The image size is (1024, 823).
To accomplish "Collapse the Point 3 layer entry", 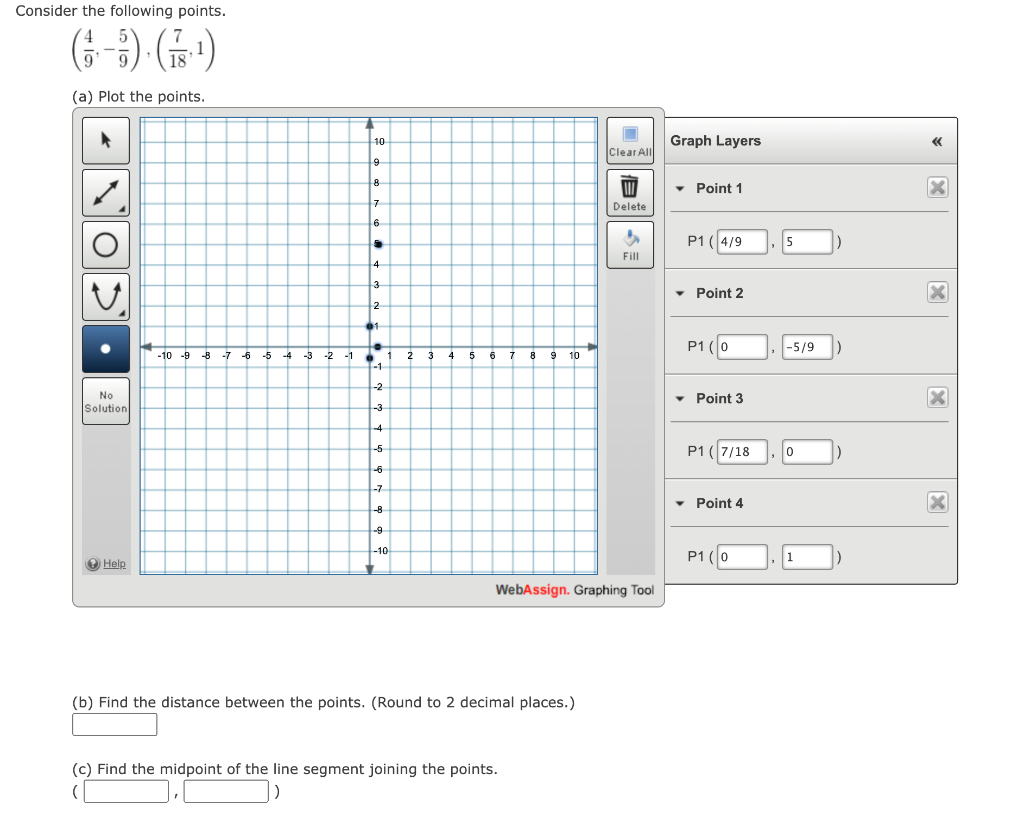I will [679, 398].
